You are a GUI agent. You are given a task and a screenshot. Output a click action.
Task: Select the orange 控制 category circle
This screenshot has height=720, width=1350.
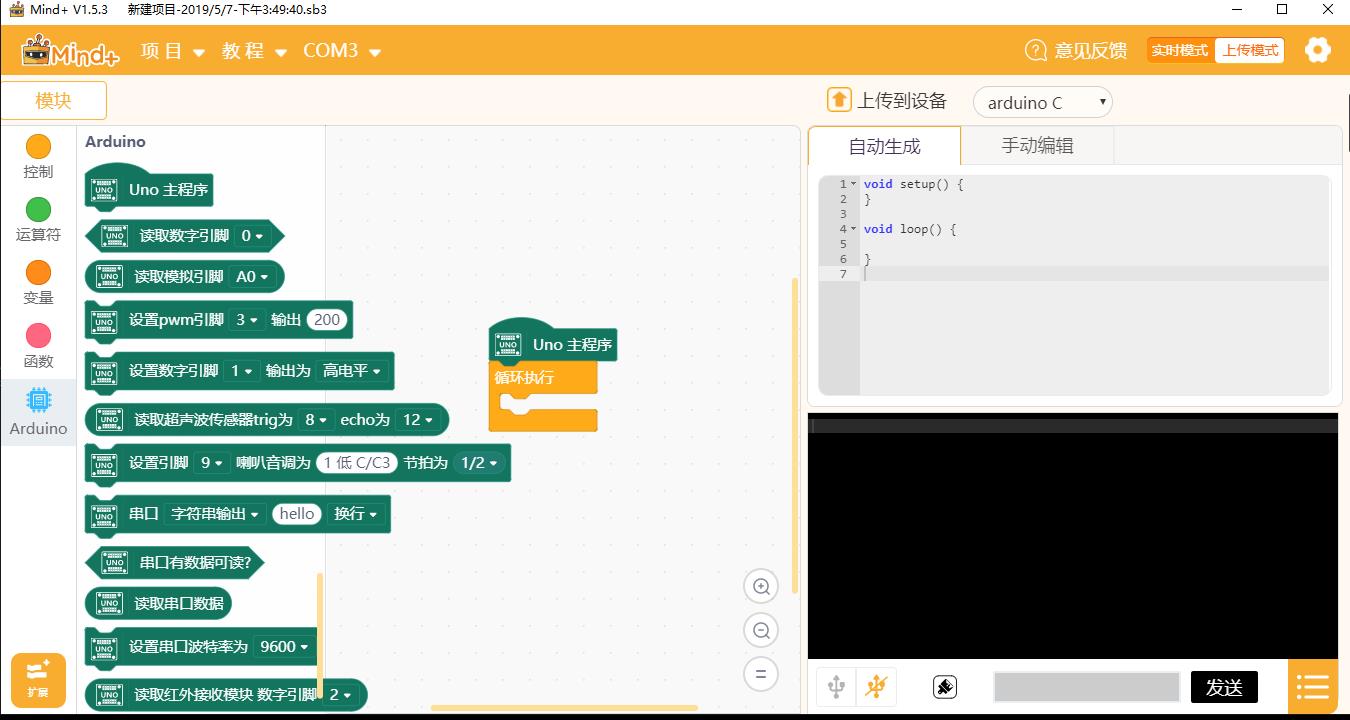[x=38, y=147]
